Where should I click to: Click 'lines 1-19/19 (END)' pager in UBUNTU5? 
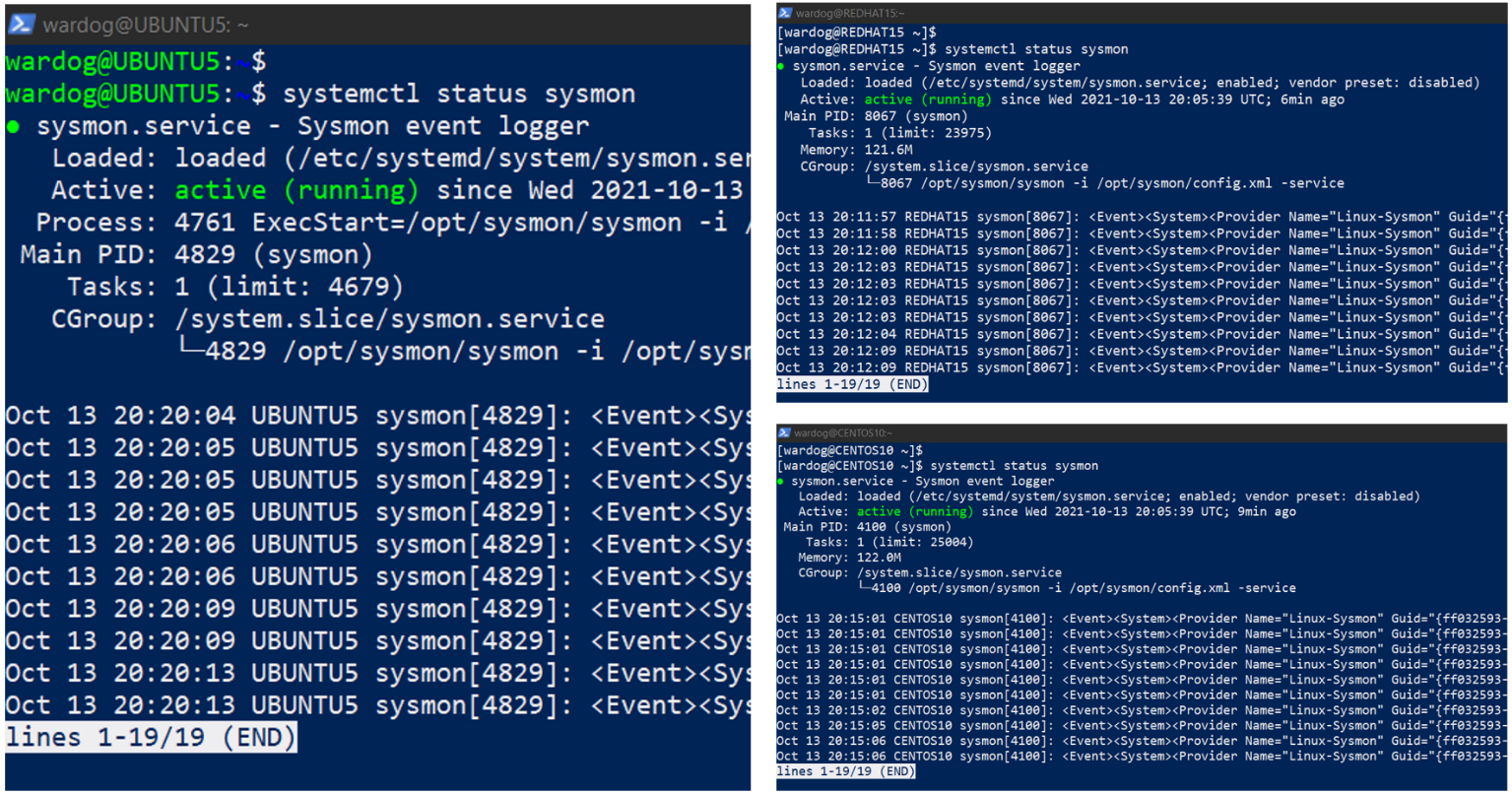point(151,738)
